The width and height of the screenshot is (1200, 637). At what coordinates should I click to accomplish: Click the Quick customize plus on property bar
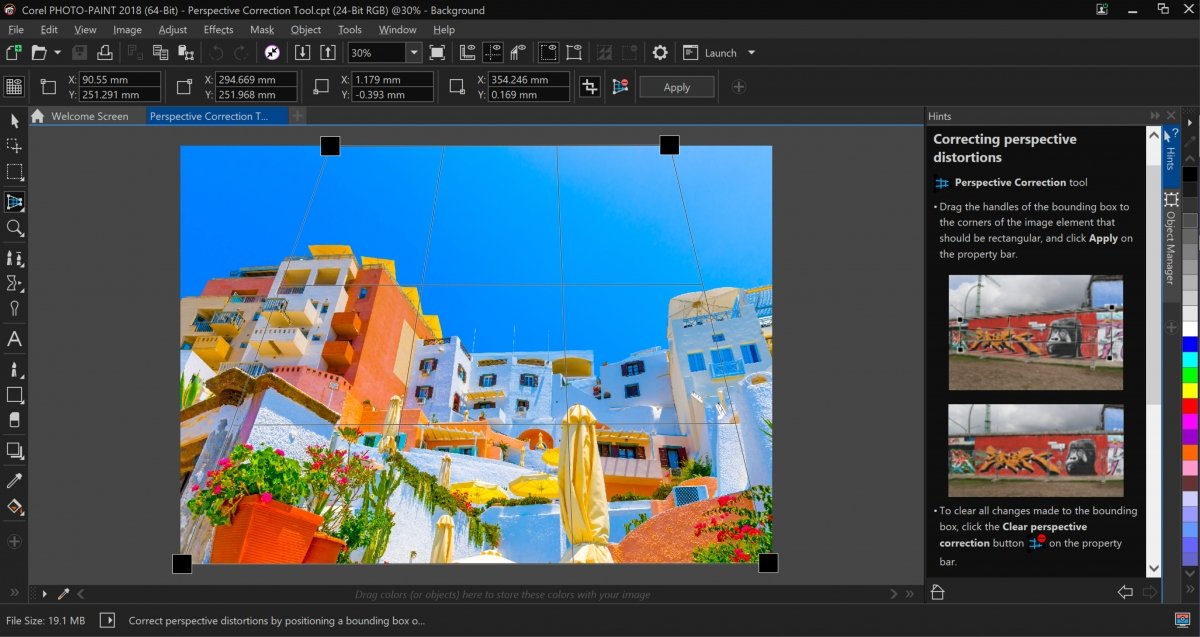pos(739,87)
